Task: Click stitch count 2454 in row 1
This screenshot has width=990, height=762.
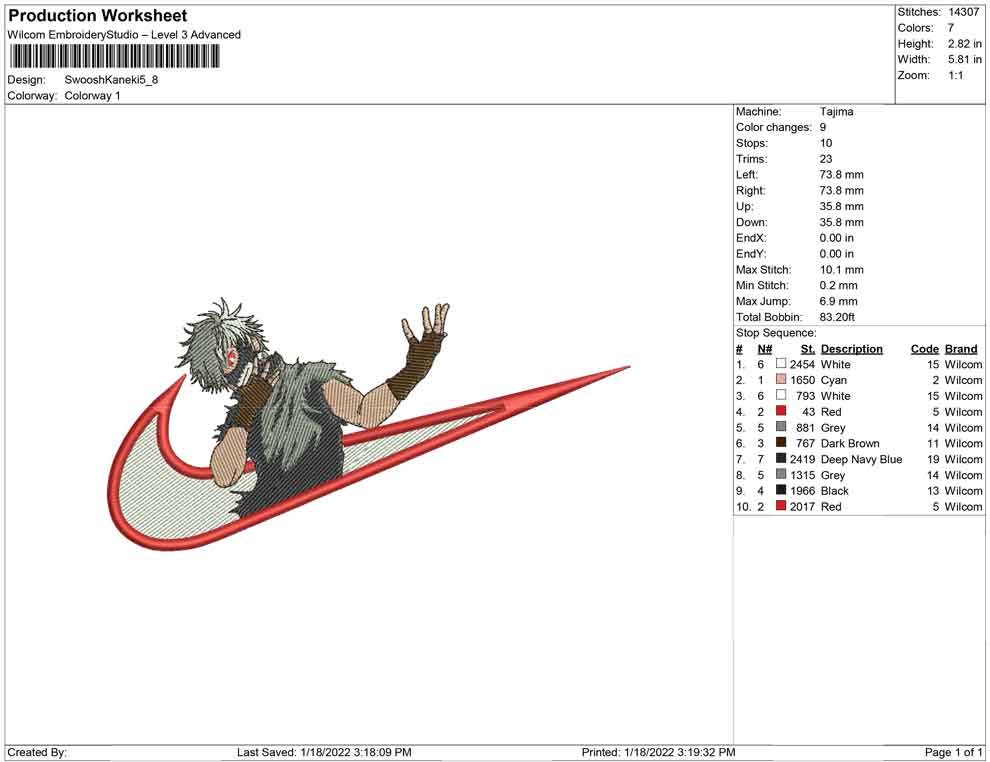Action: (x=802, y=364)
